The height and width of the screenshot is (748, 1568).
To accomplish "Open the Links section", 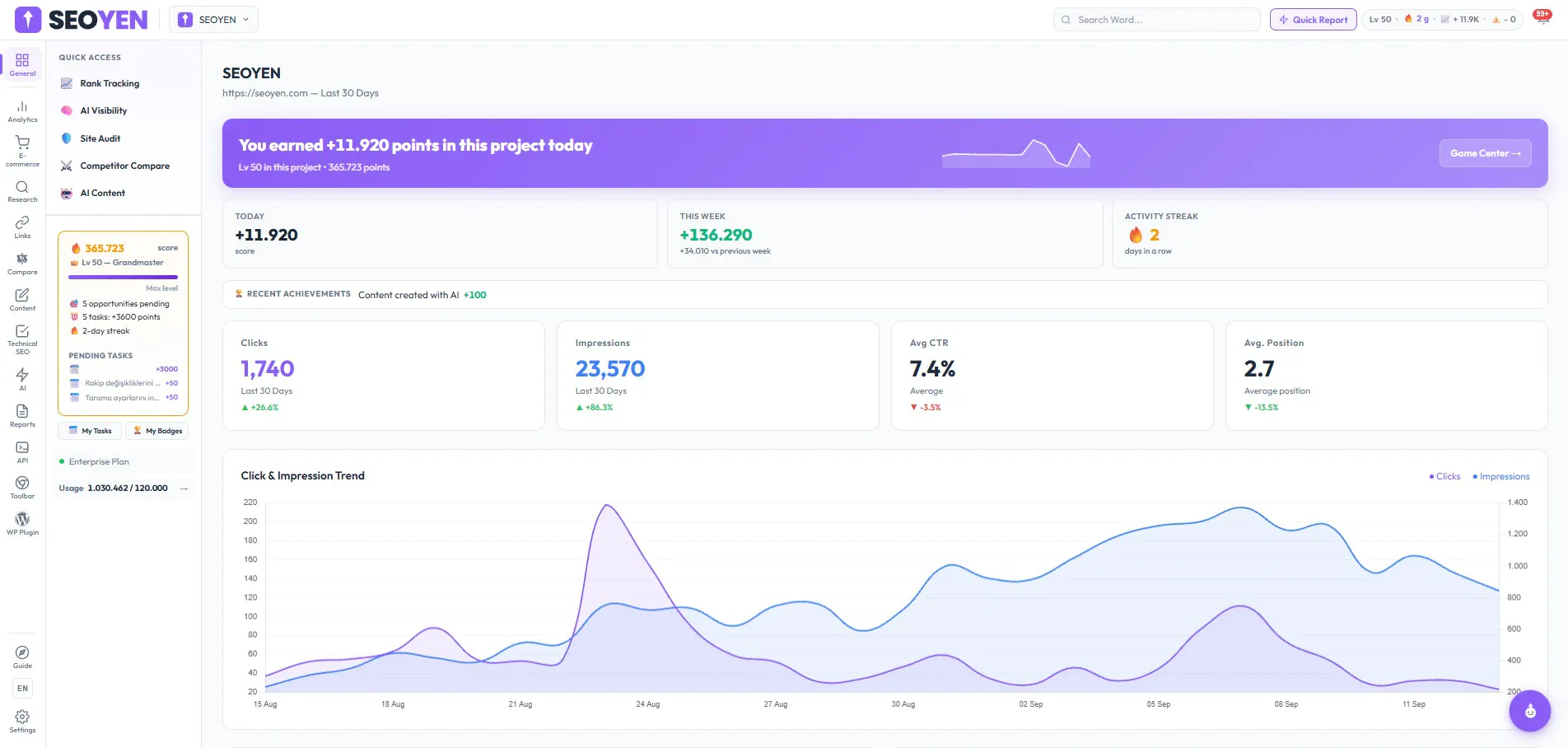I will pos(22,227).
